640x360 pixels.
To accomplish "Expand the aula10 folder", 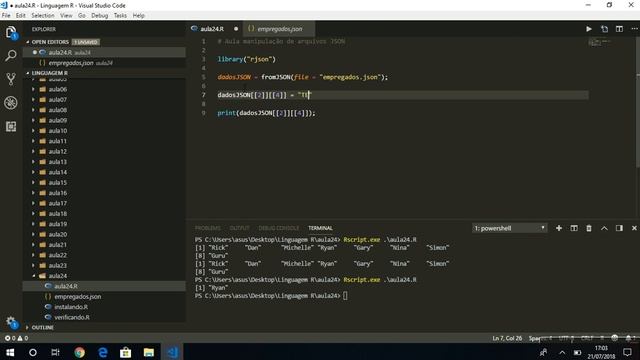I will click(x=58, y=131).
